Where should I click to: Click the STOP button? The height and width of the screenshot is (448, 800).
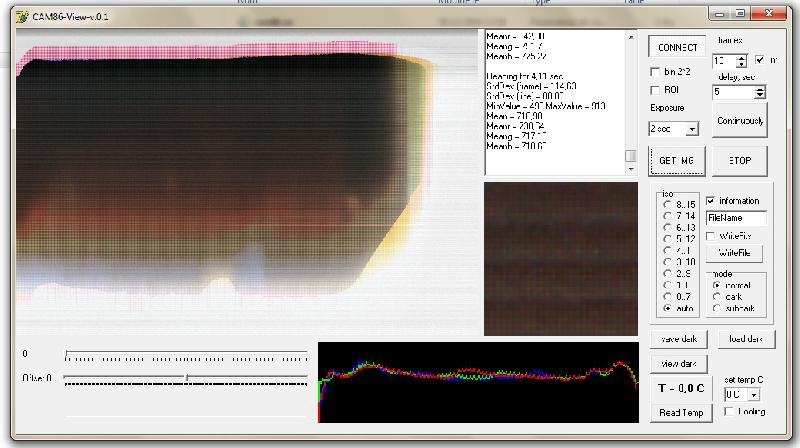pyautogui.click(x=739, y=161)
